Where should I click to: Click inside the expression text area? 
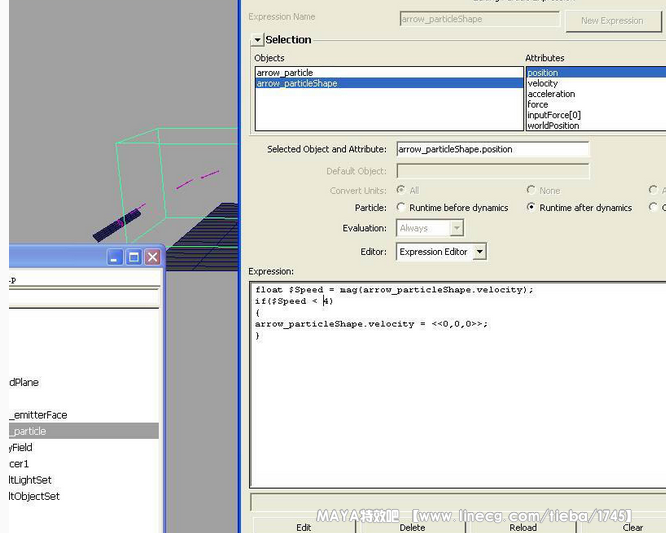tap(458, 384)
